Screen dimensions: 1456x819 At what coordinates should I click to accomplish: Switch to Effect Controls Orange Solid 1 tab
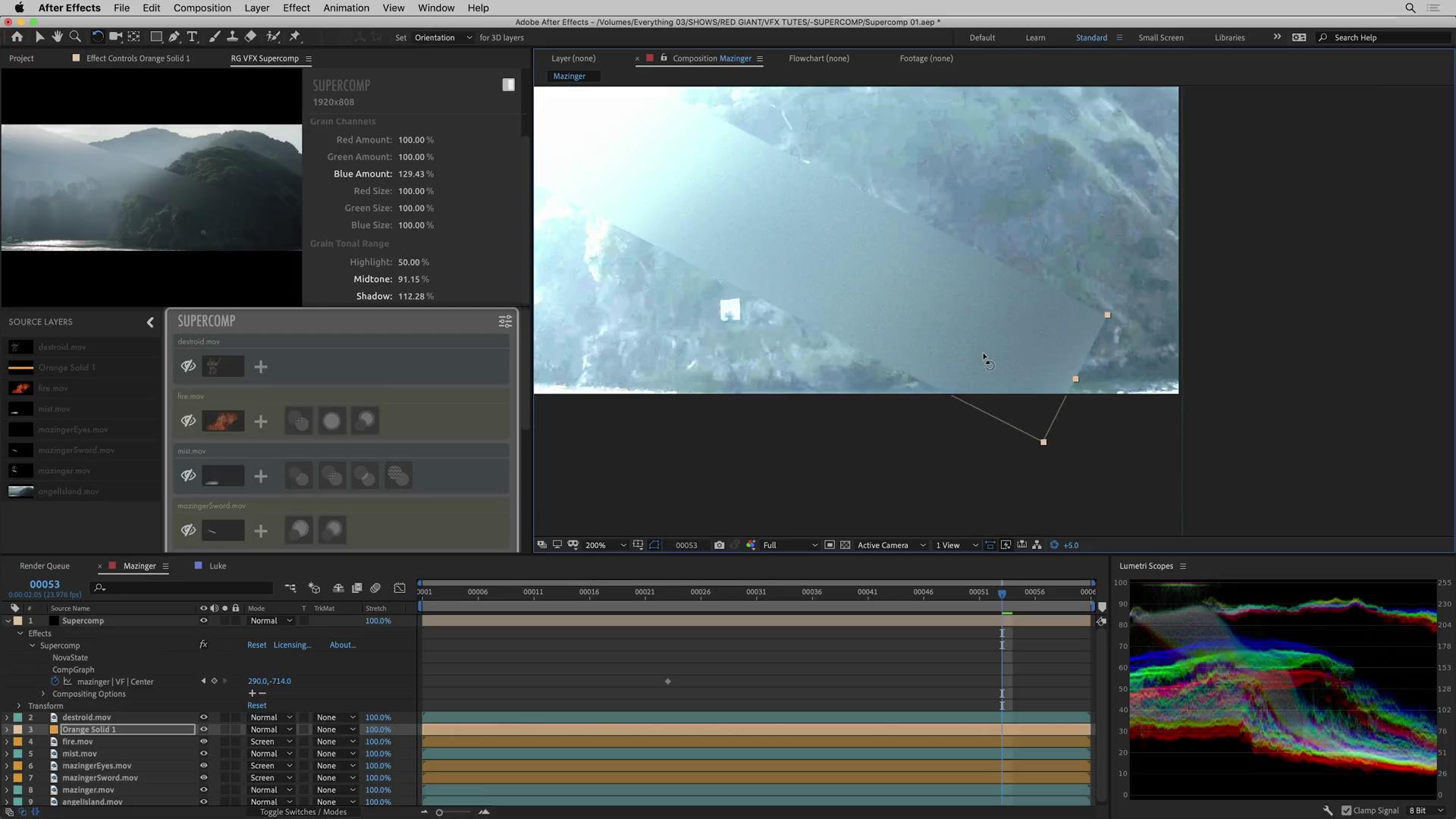coord(138,58)
